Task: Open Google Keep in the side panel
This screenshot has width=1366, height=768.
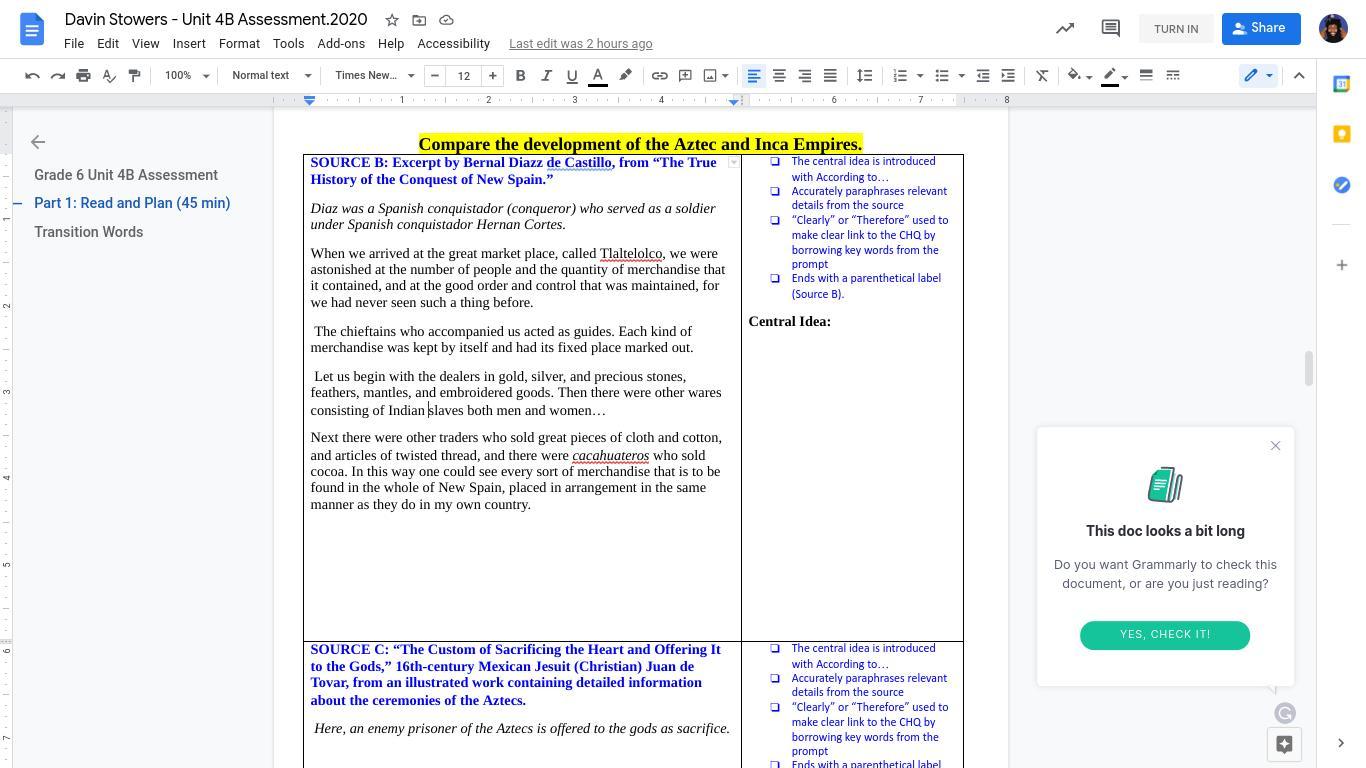Action: pyautogui.click(x=1342, y=134)
